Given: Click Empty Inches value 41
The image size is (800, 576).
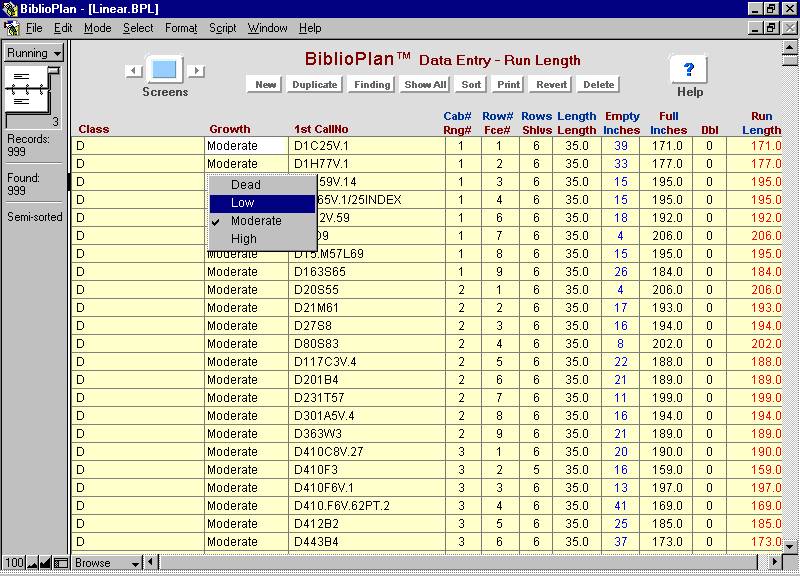Looking at the screenshot, I should (x=620, y=506).
